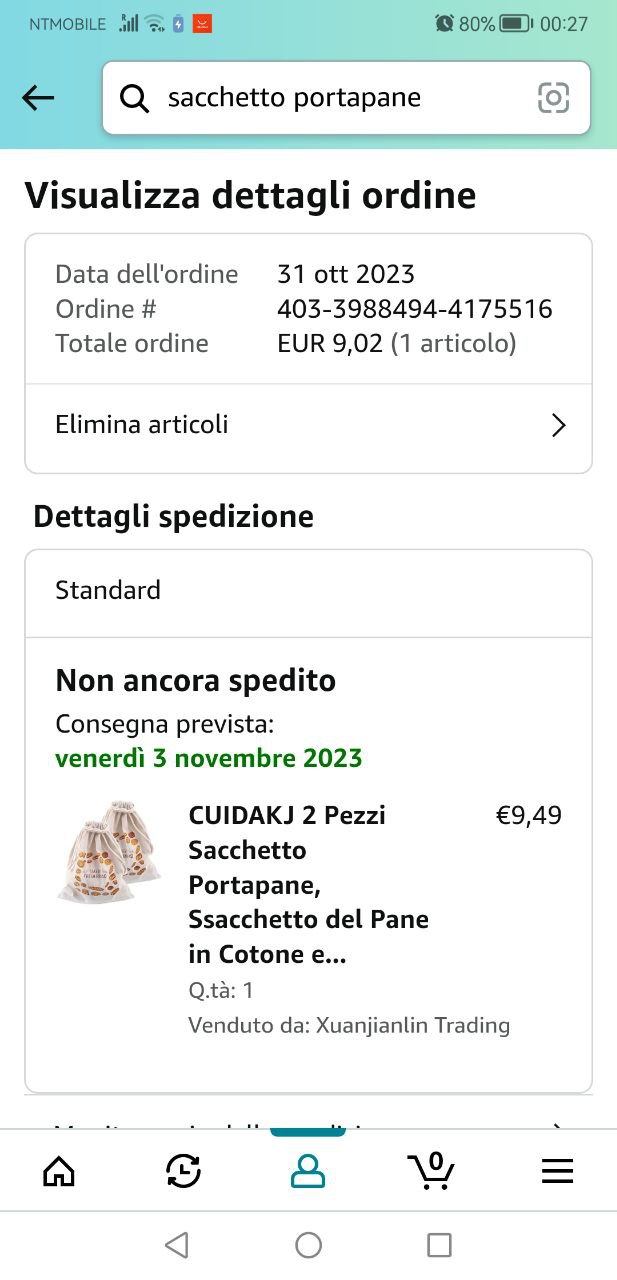
Task: Open the account profile icon
Action: coord(308,1170)
